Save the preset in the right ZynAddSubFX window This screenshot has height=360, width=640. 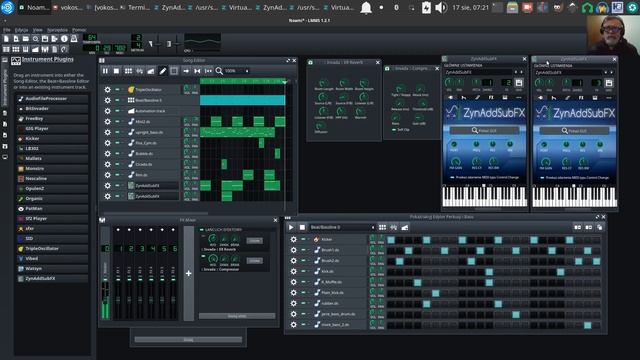[609, 83]
